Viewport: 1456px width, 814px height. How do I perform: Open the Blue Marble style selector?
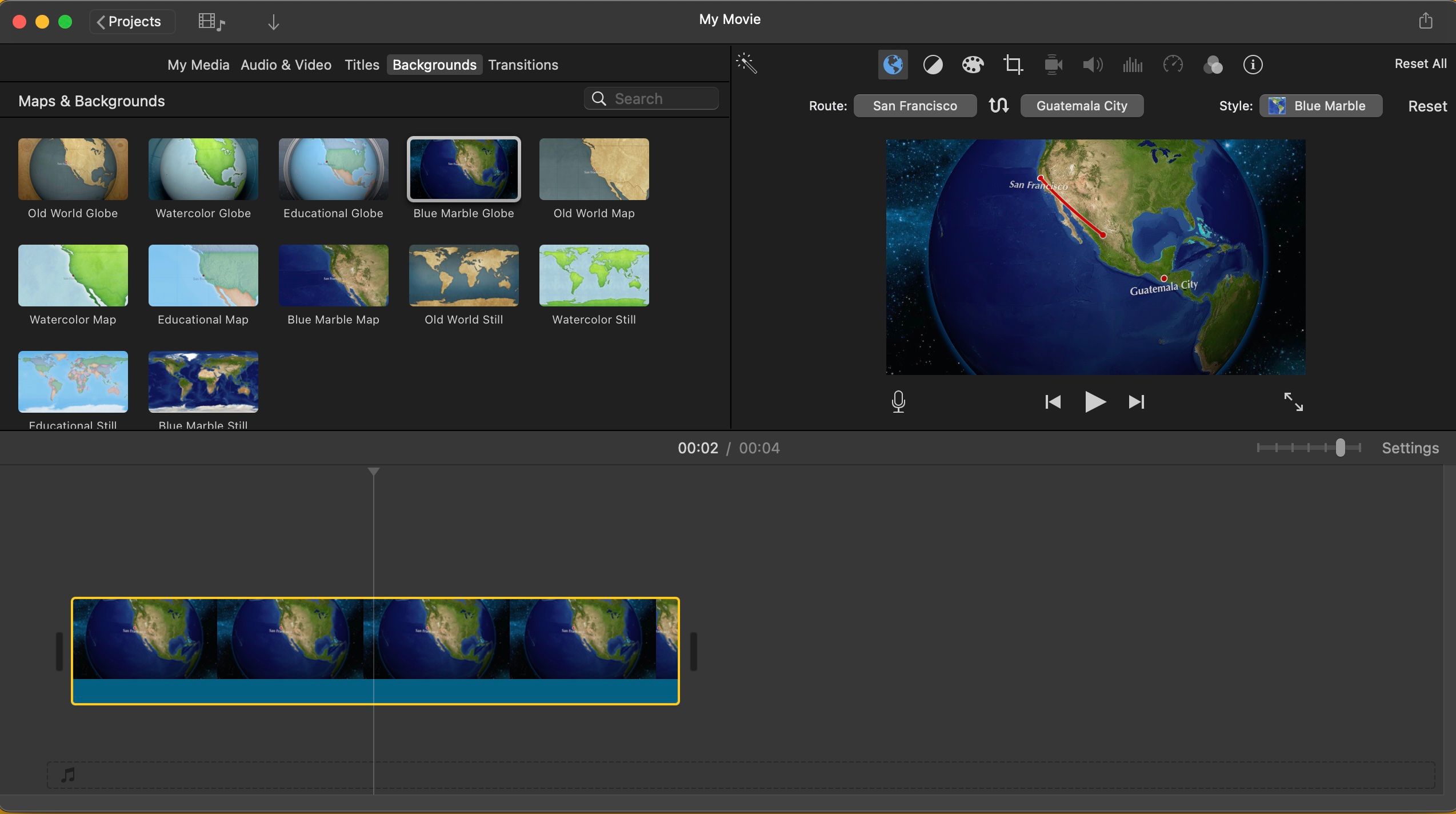point(1321,105)
